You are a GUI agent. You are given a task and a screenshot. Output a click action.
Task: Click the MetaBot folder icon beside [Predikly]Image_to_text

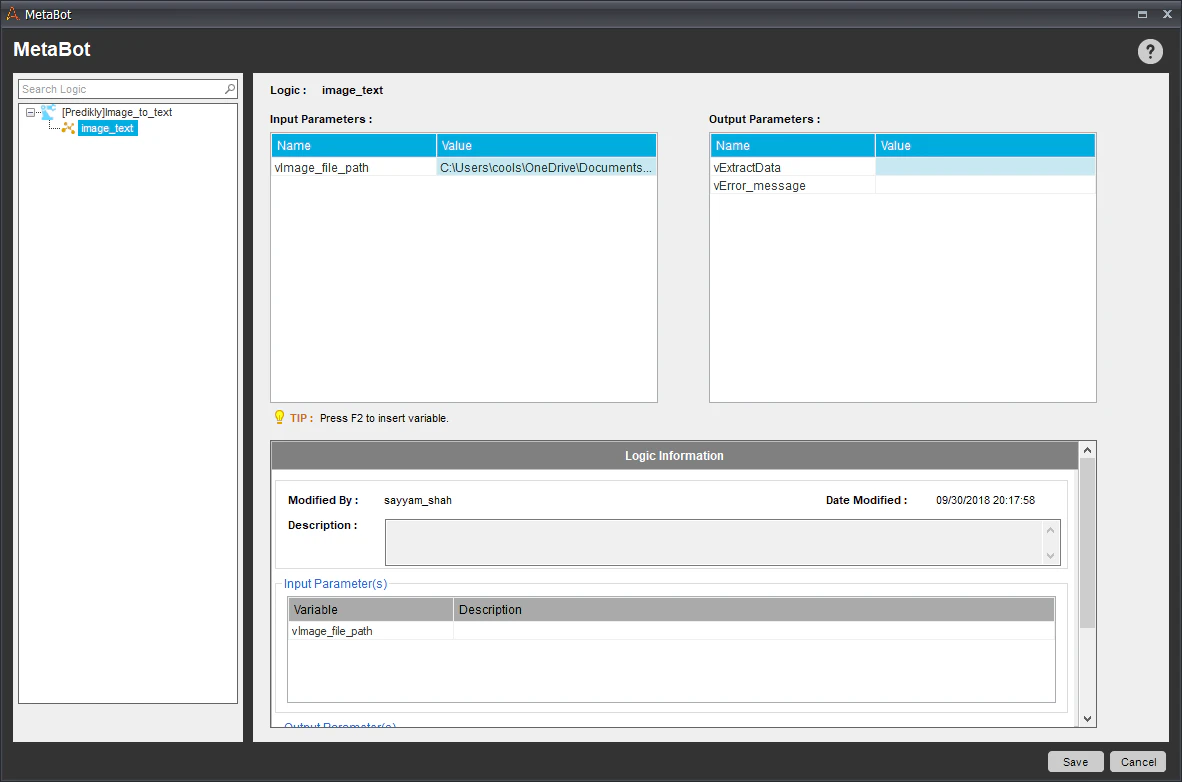click(x=48, y=112)
